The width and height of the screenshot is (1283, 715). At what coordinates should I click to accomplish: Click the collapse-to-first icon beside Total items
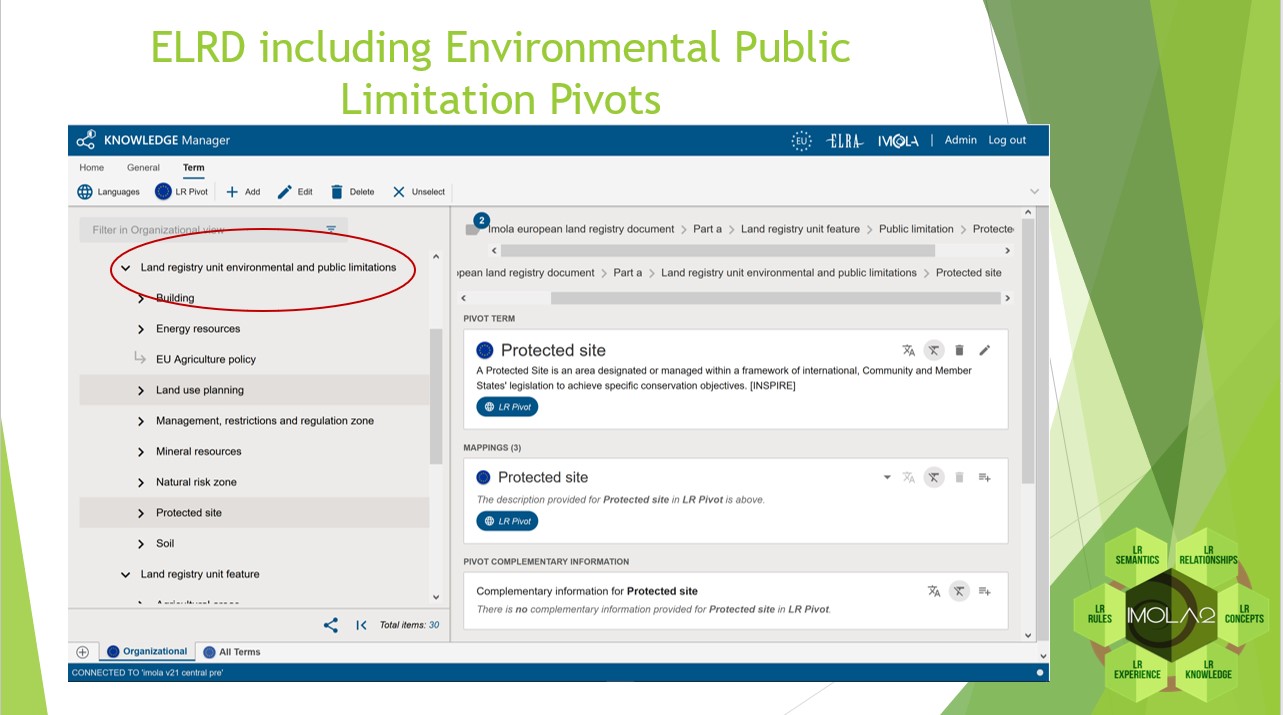361,625
